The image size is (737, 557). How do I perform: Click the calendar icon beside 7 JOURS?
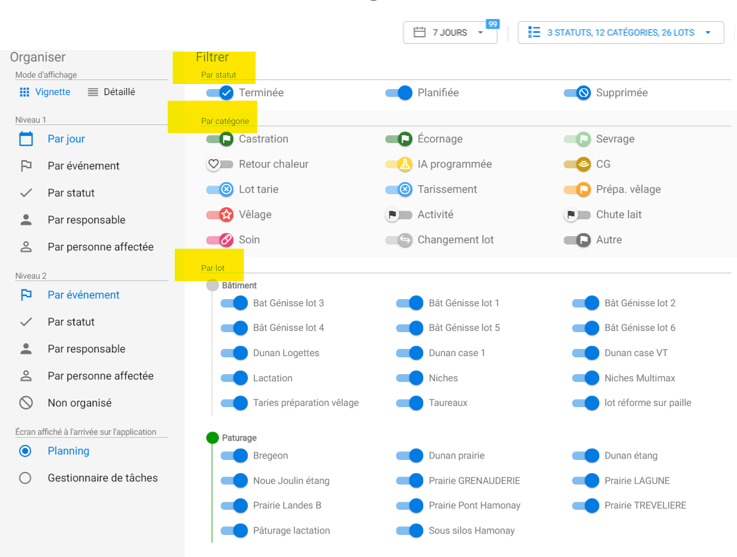pyautogui.click(x=419, y=32)
